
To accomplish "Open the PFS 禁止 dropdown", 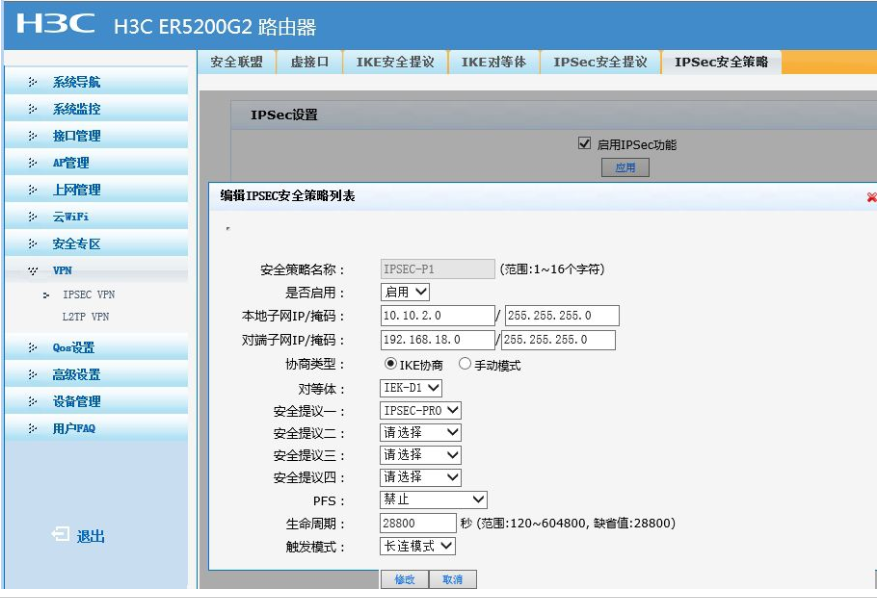I will point(433,499).
